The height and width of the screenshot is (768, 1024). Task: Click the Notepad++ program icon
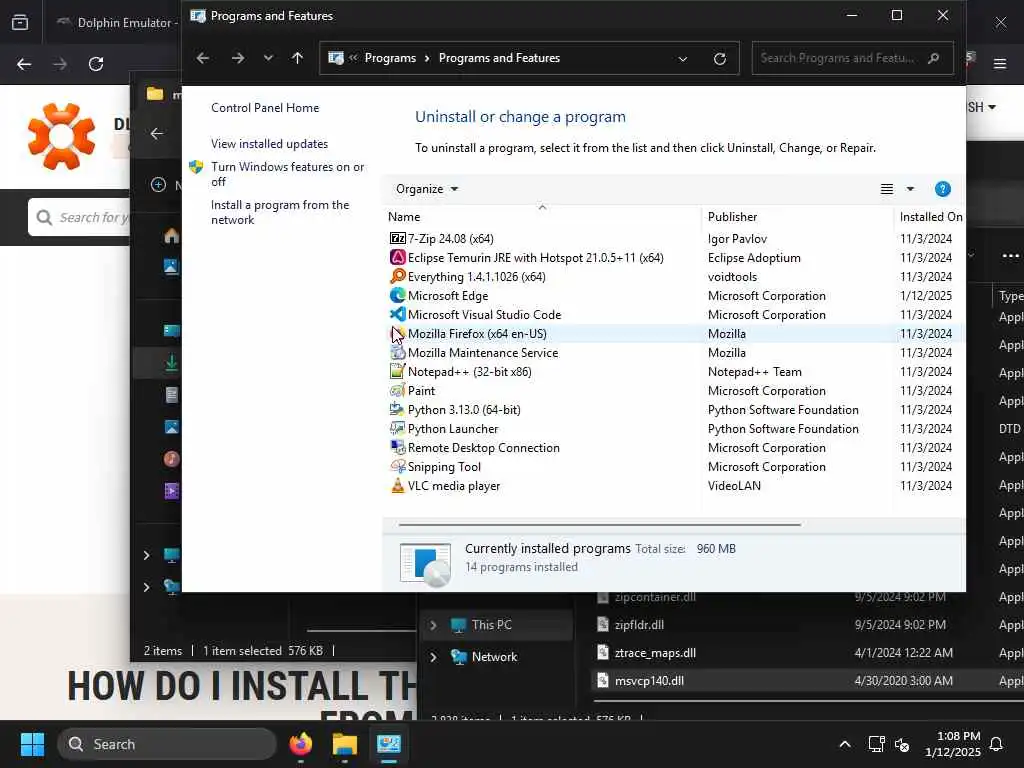click(397, 372)
